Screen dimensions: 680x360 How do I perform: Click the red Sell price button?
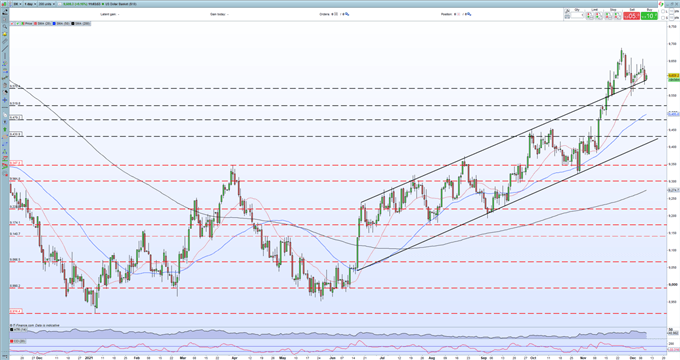[631, 16]
